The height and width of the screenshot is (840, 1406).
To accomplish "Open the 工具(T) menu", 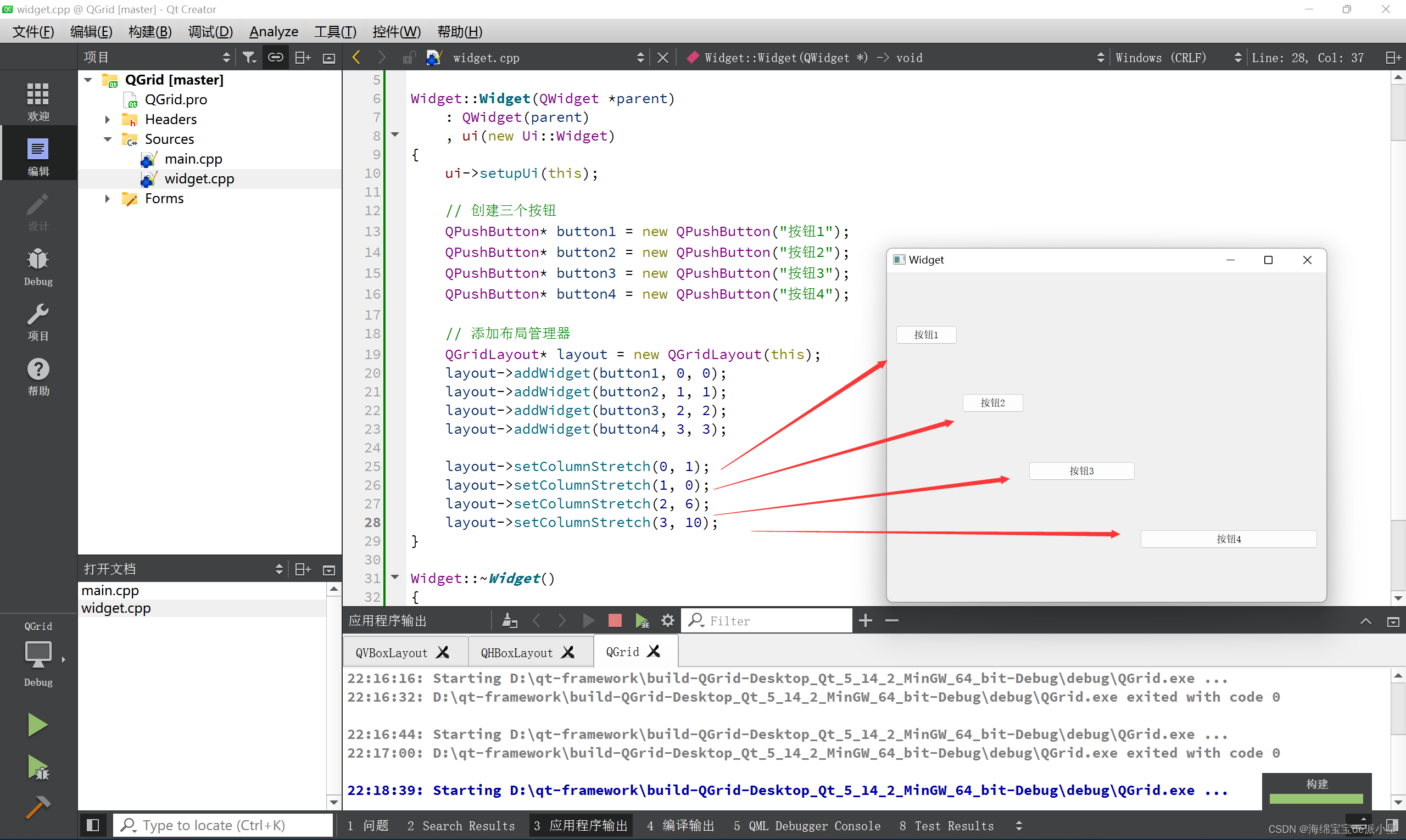I will pos(335,32).
